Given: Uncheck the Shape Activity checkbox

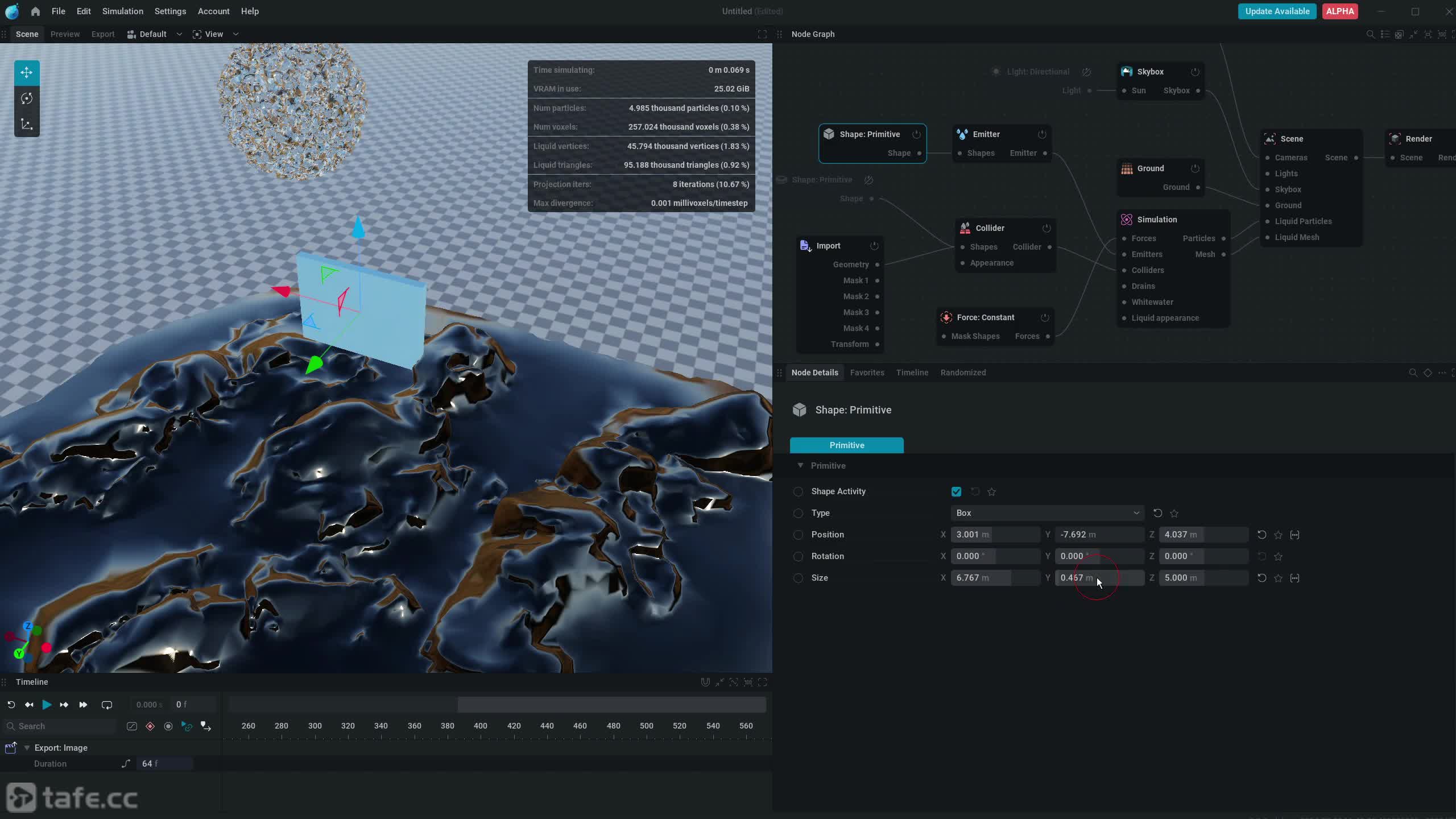Looking at the screenshot, I should click(956, 491).
